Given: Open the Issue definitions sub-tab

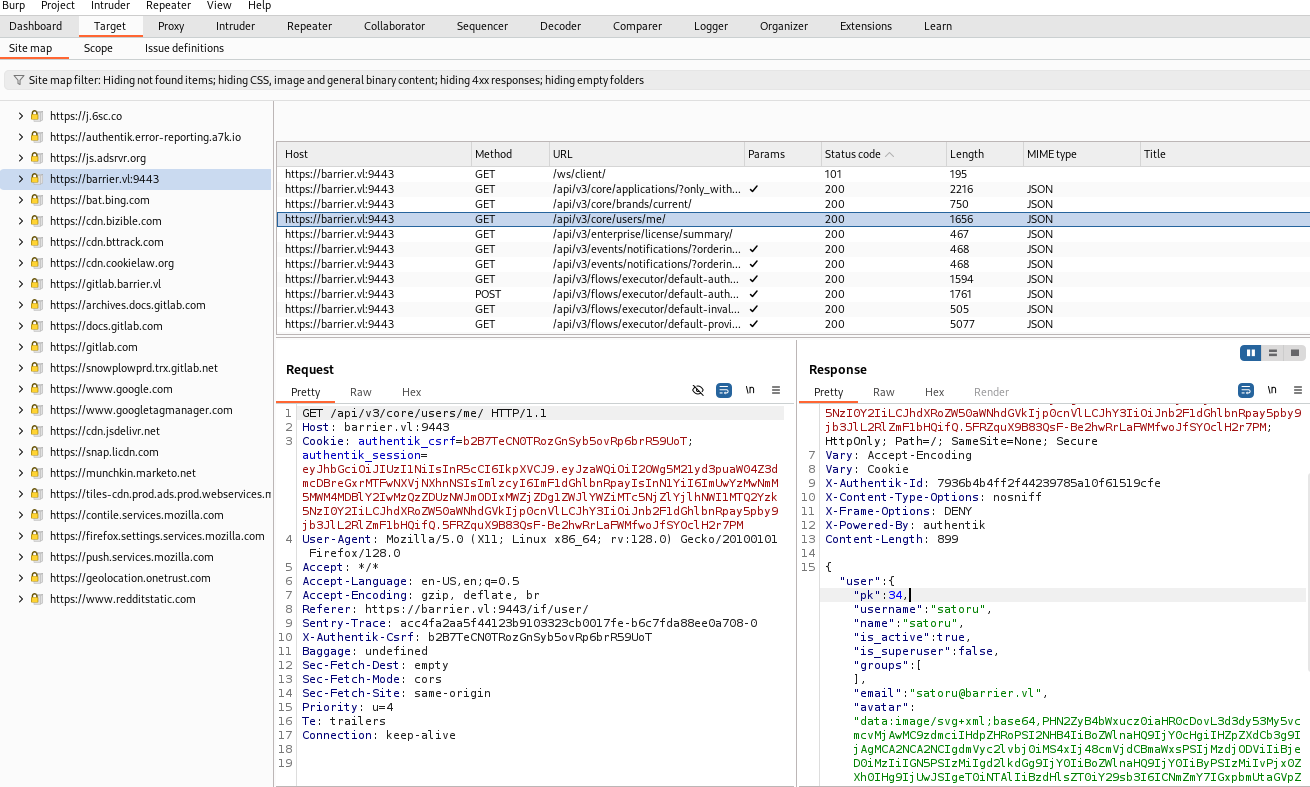Looking at the screenshot, I should [x=184, y=48].
